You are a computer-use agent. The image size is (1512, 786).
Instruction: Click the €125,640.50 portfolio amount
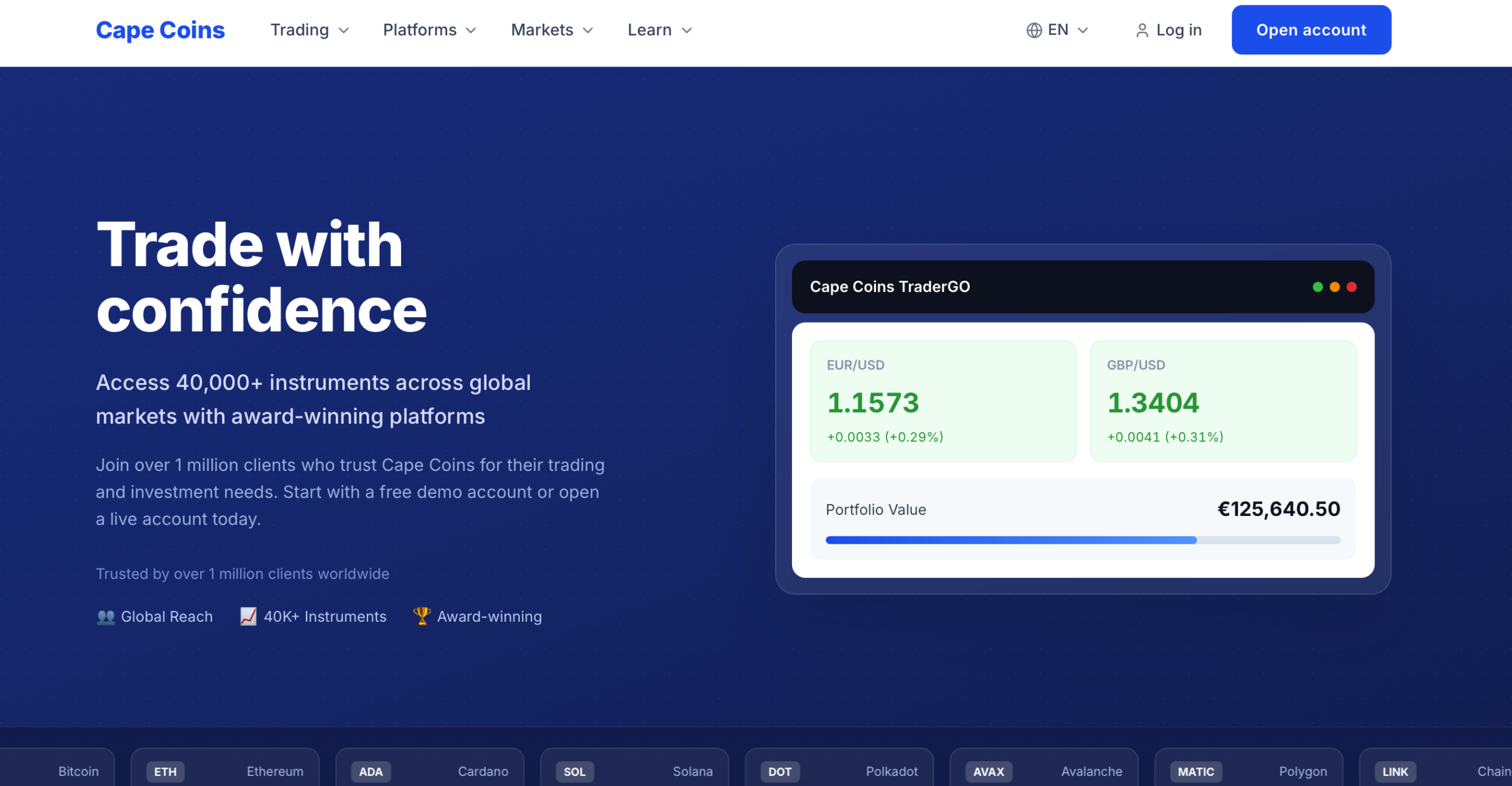[x=1279, y=509]
